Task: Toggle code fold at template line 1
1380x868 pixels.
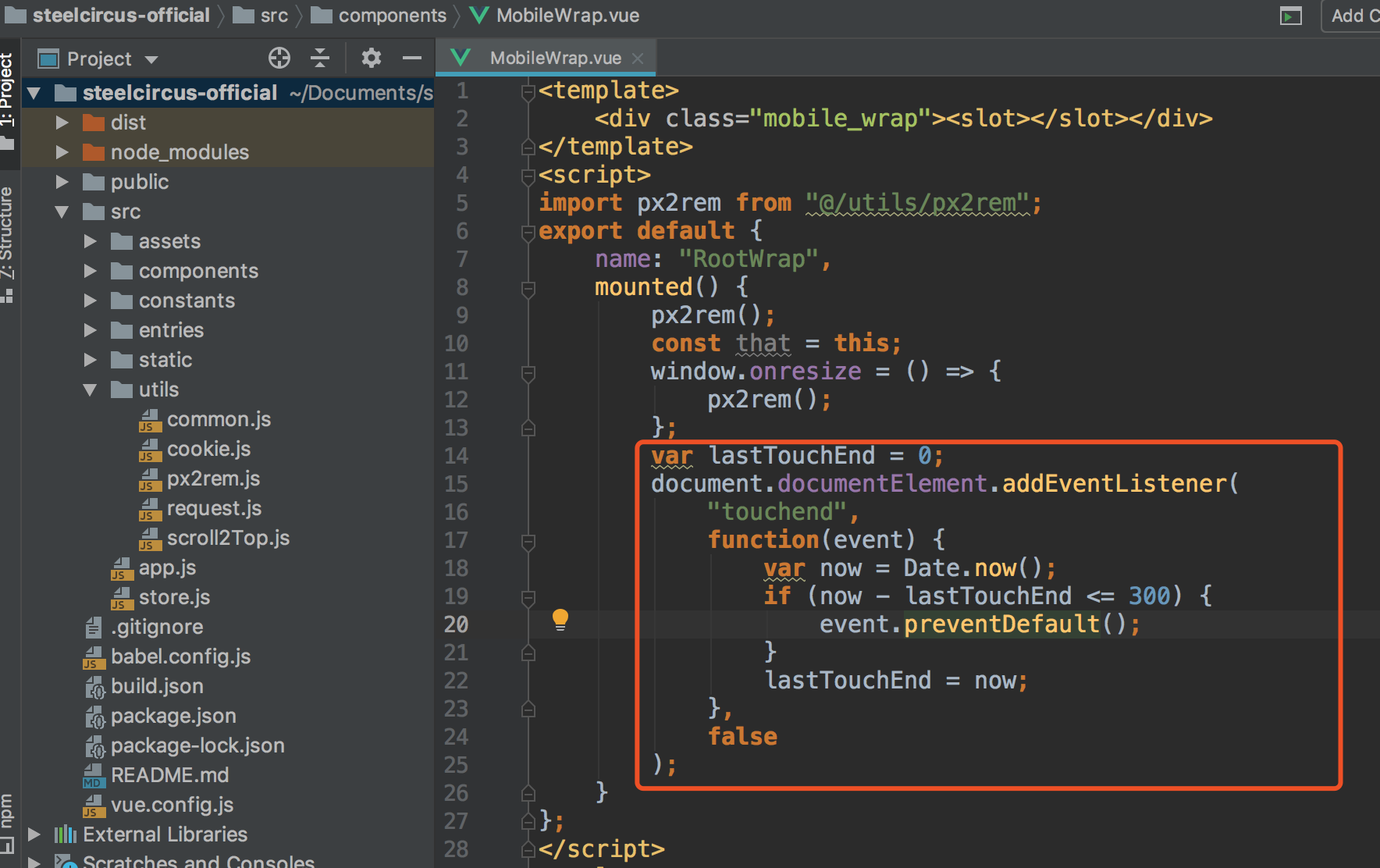Action: pyautogui.click(x=528, y=92)
